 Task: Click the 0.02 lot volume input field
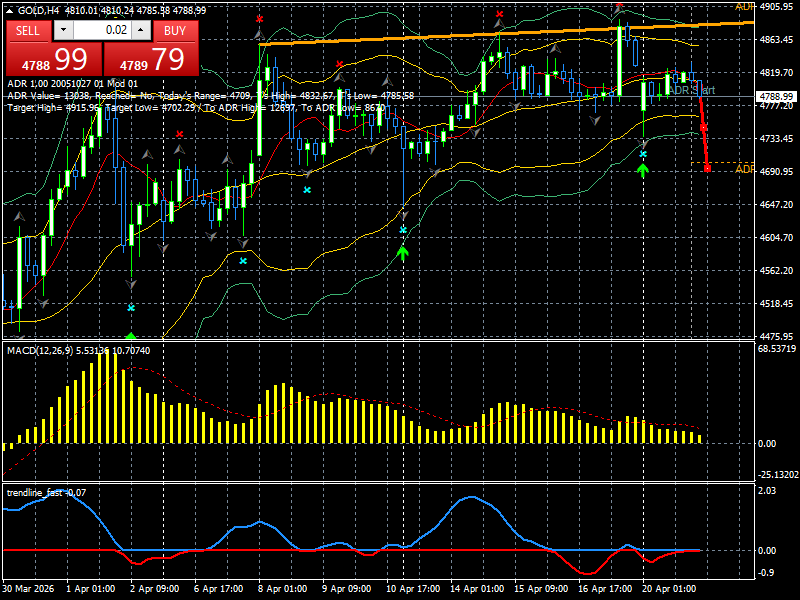pos(102,30)
